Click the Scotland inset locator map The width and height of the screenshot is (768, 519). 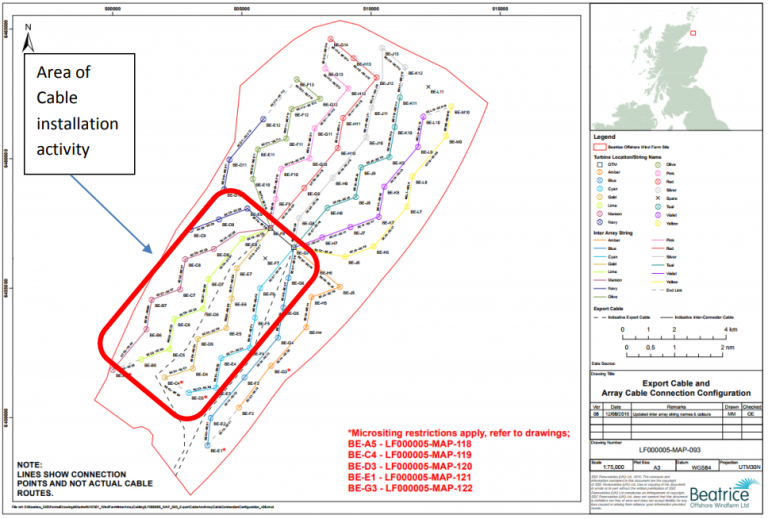(x=675, y=63)
